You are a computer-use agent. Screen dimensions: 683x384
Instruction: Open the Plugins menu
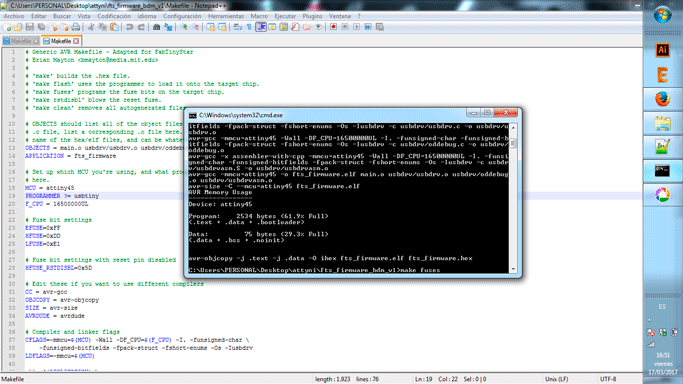pos(312,16)
